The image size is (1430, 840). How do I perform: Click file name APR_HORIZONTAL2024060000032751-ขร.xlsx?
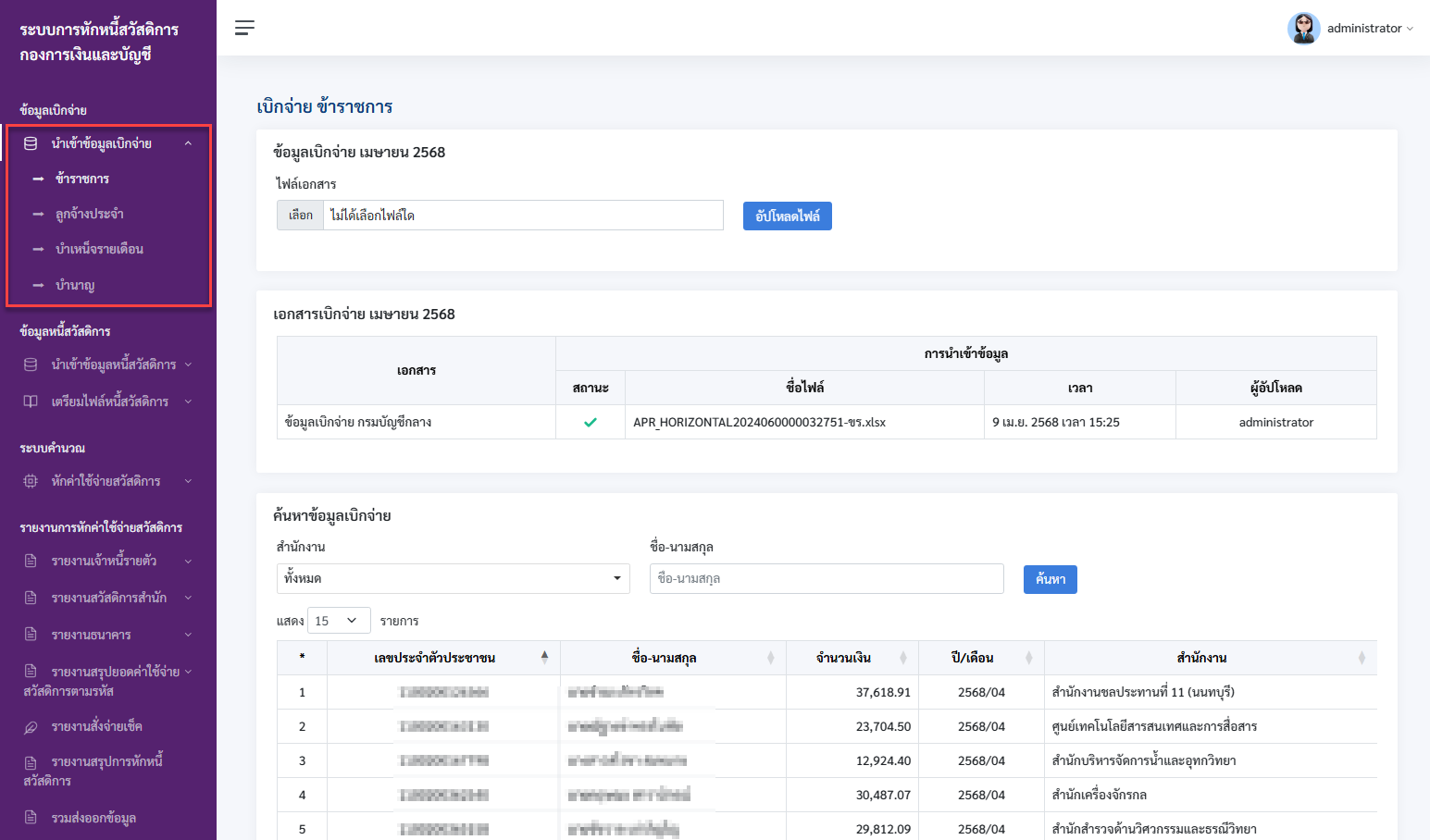click(760, 422)
